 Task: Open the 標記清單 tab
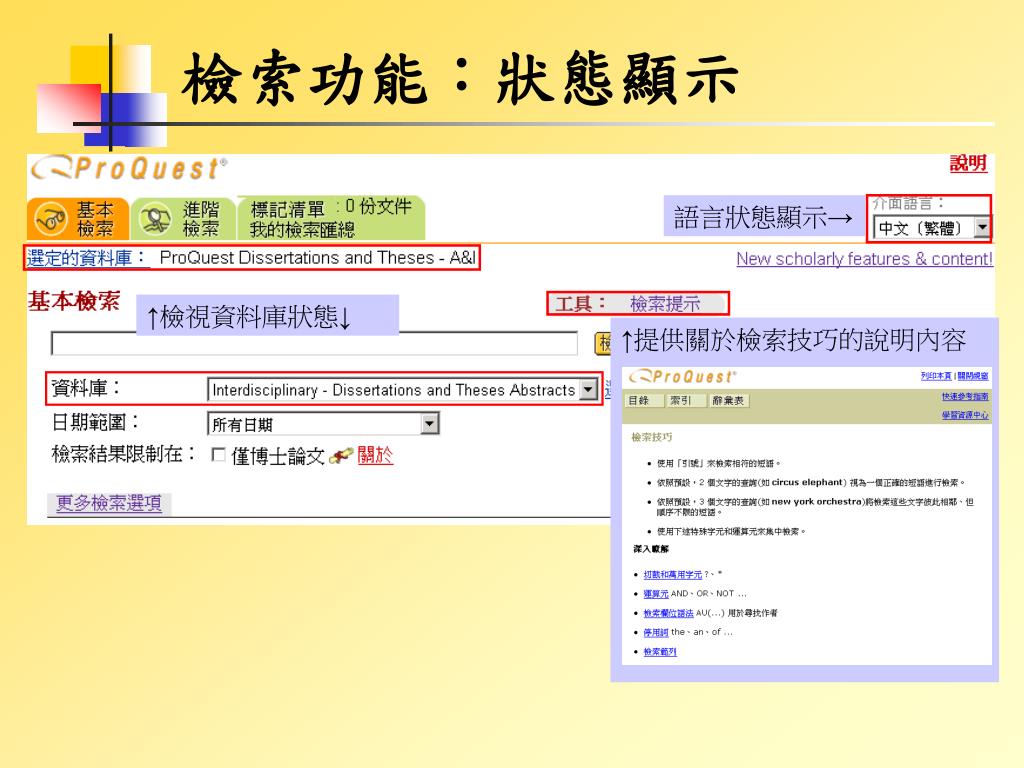point(287,209)
